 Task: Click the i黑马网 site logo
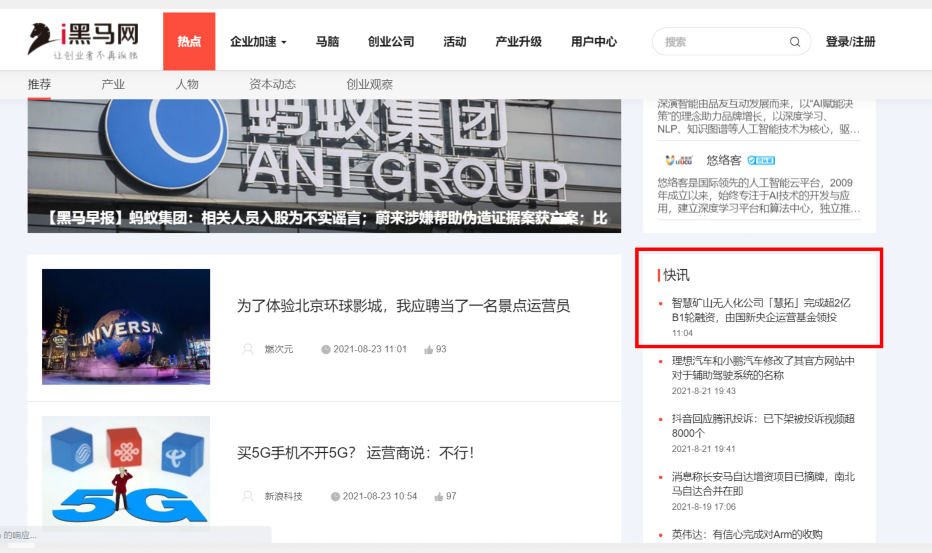(83, 40)
